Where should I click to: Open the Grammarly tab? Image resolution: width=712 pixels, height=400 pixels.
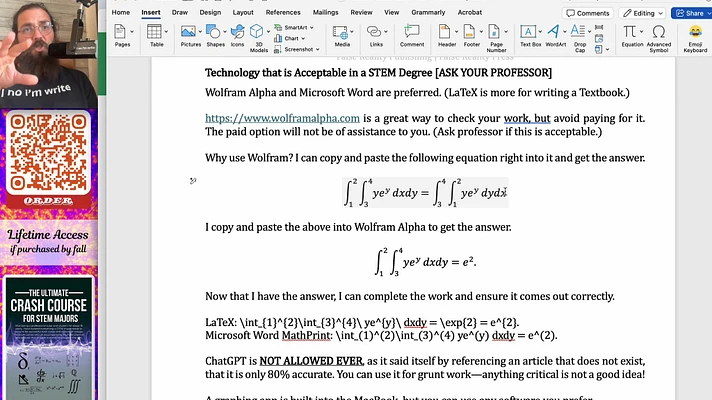[x=428, y=12]
